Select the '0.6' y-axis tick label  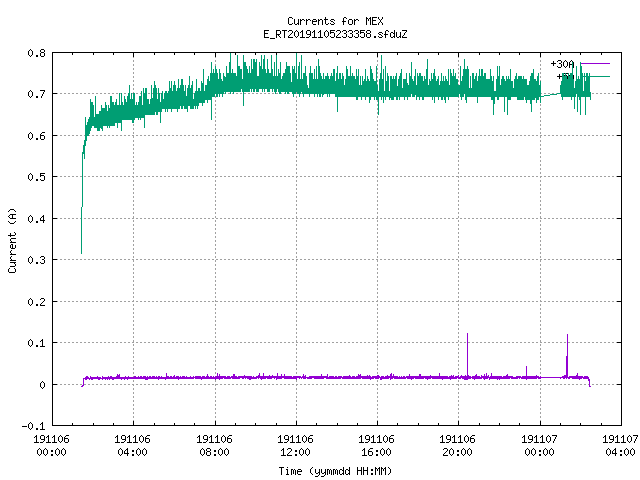36,136
